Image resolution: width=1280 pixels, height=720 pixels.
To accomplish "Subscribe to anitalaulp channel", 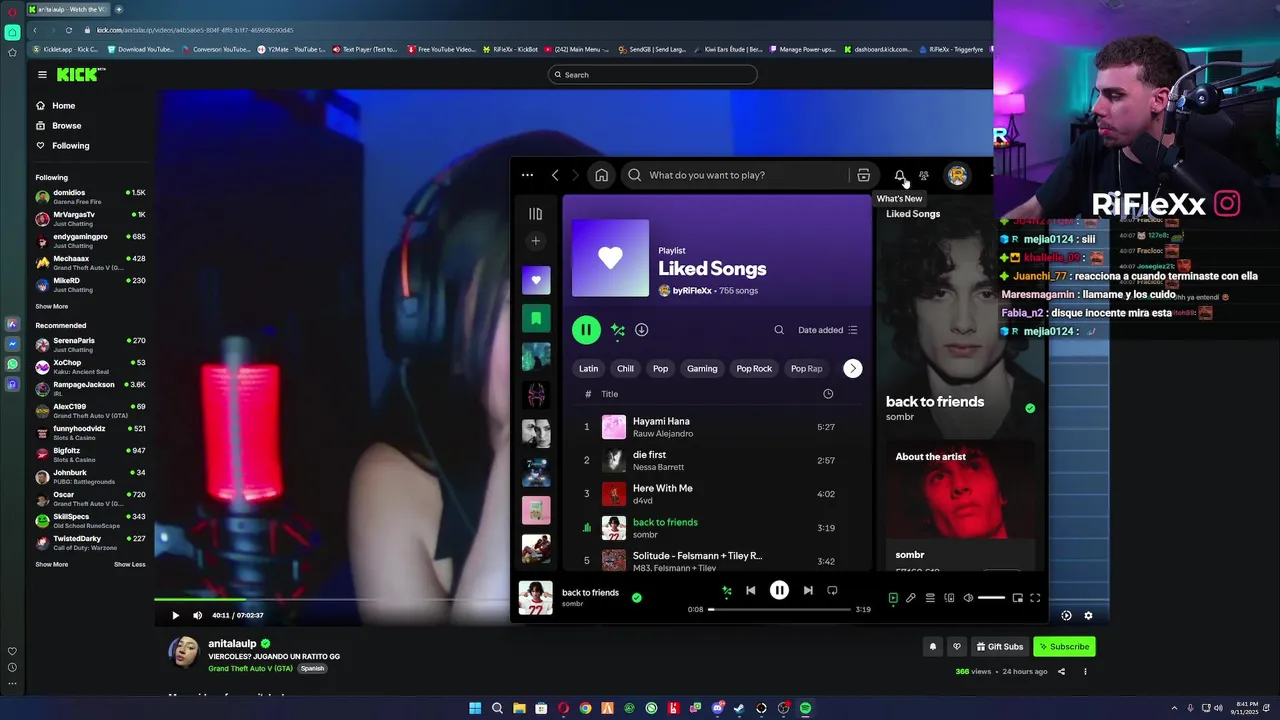I will (1063, 647).
